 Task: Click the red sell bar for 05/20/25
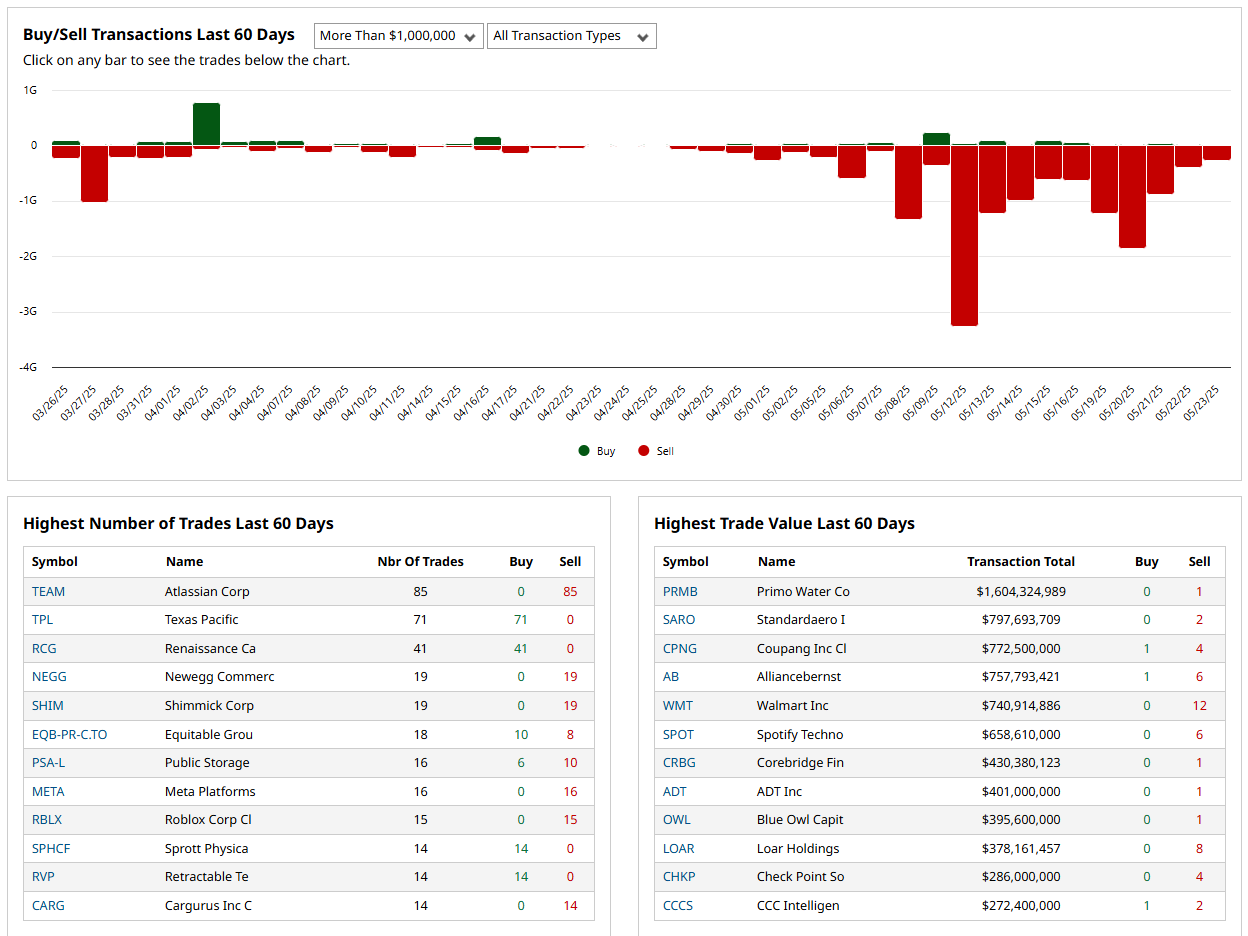pos(1132,197)
